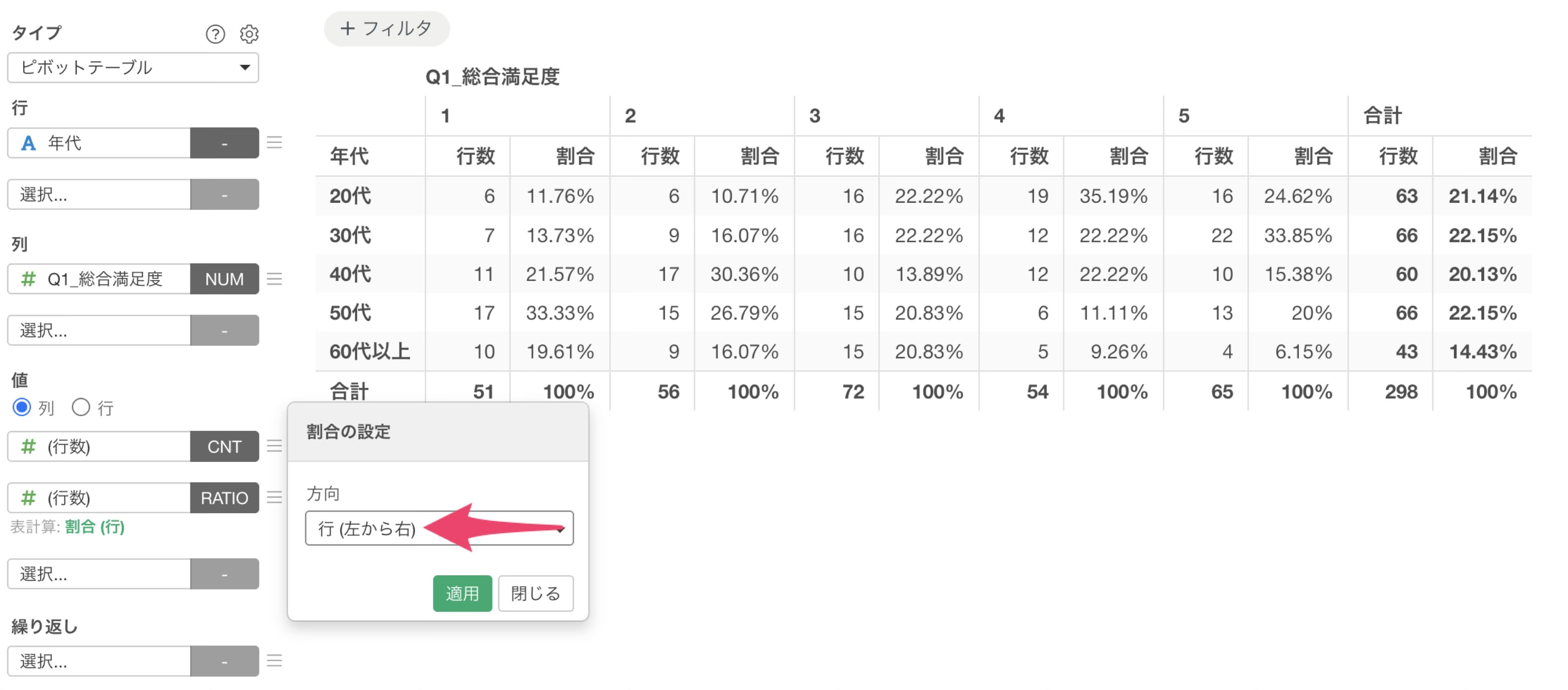Viewport: 1568px width, 690px height.
Task: Click 年代 column header in table
Action: (x=349, y=156)
